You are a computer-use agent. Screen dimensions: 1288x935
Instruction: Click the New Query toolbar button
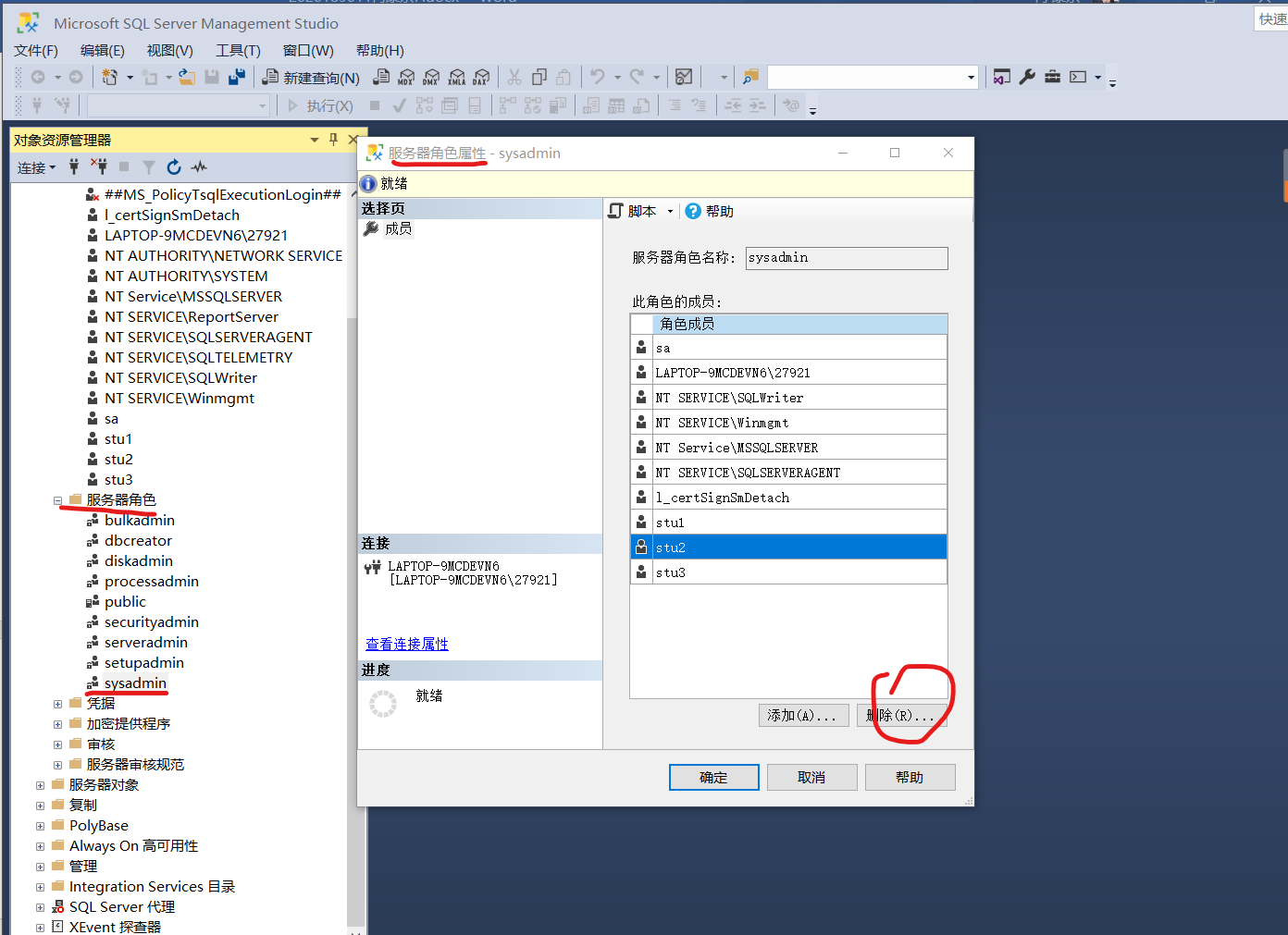pyautogui.click(x=311, y=78)
